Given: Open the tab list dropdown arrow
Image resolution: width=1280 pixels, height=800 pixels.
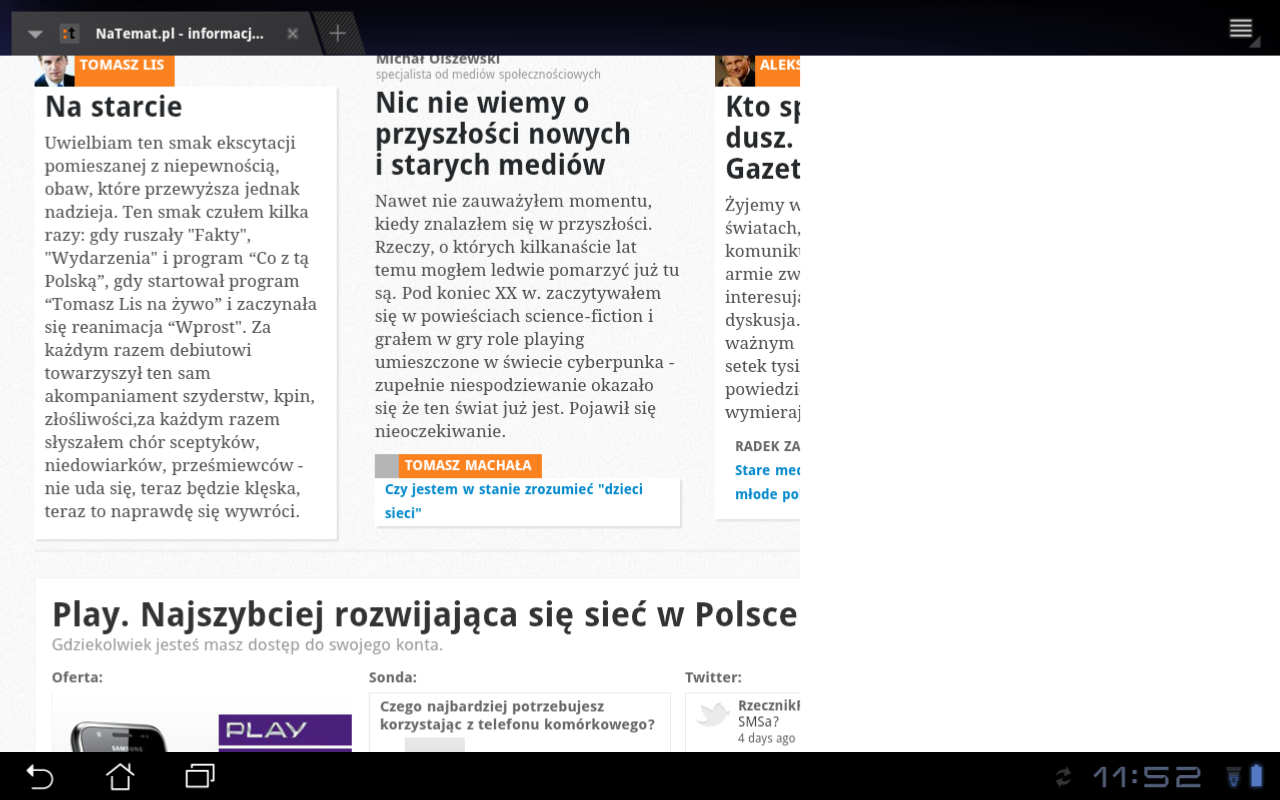Looking at the screenshot, I should (x=35, y=34).
